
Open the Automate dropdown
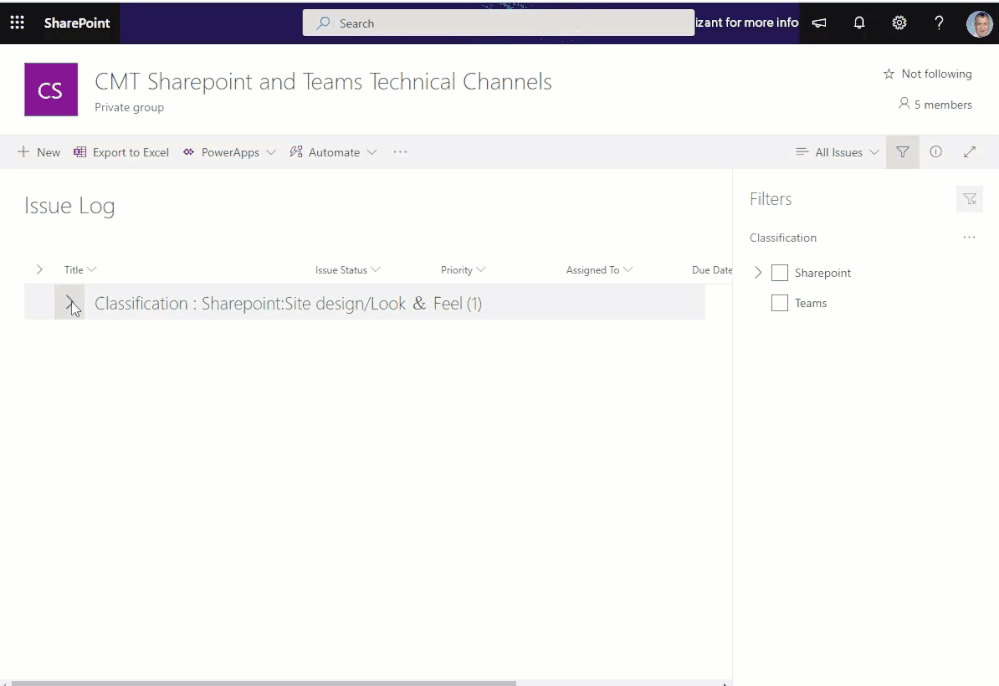coord(333,152)
